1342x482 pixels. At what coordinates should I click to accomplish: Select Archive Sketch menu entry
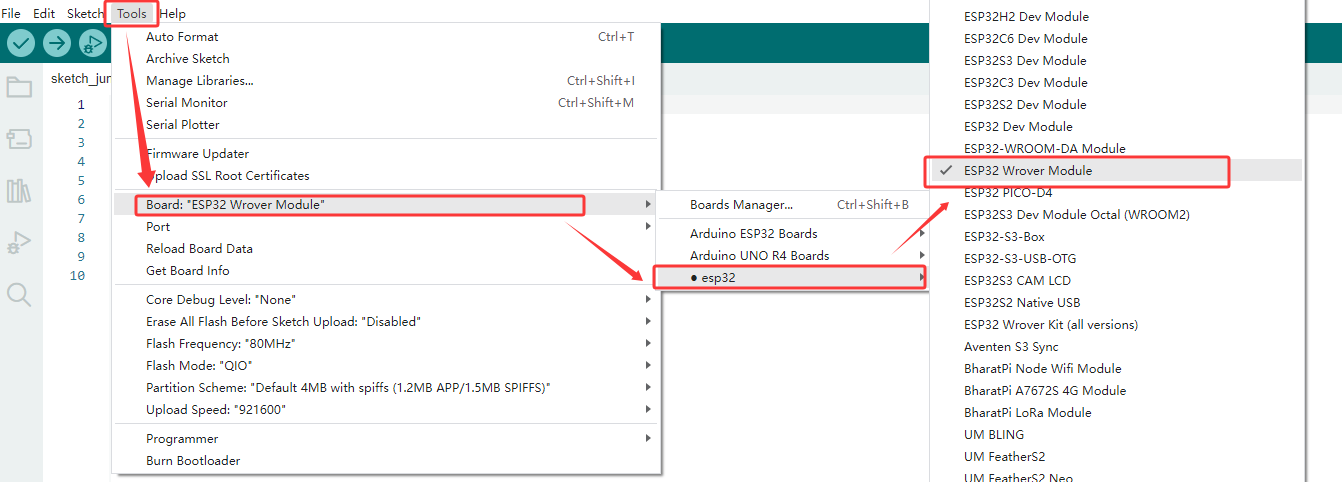pos(386,59)
